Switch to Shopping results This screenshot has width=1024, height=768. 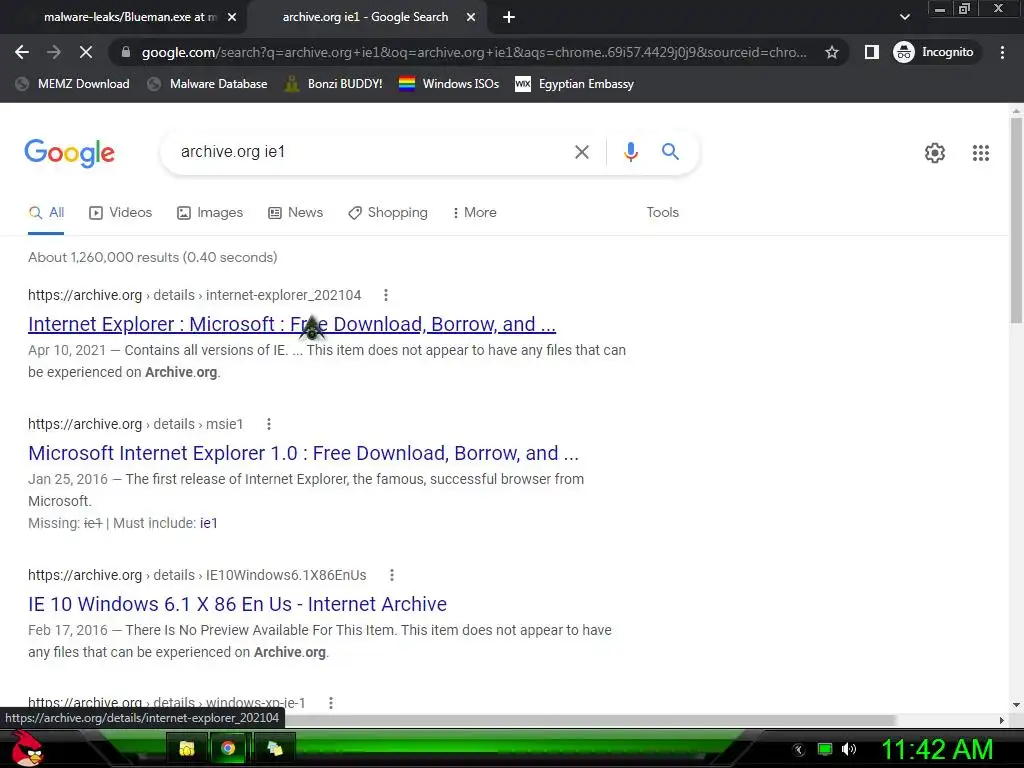388,213
